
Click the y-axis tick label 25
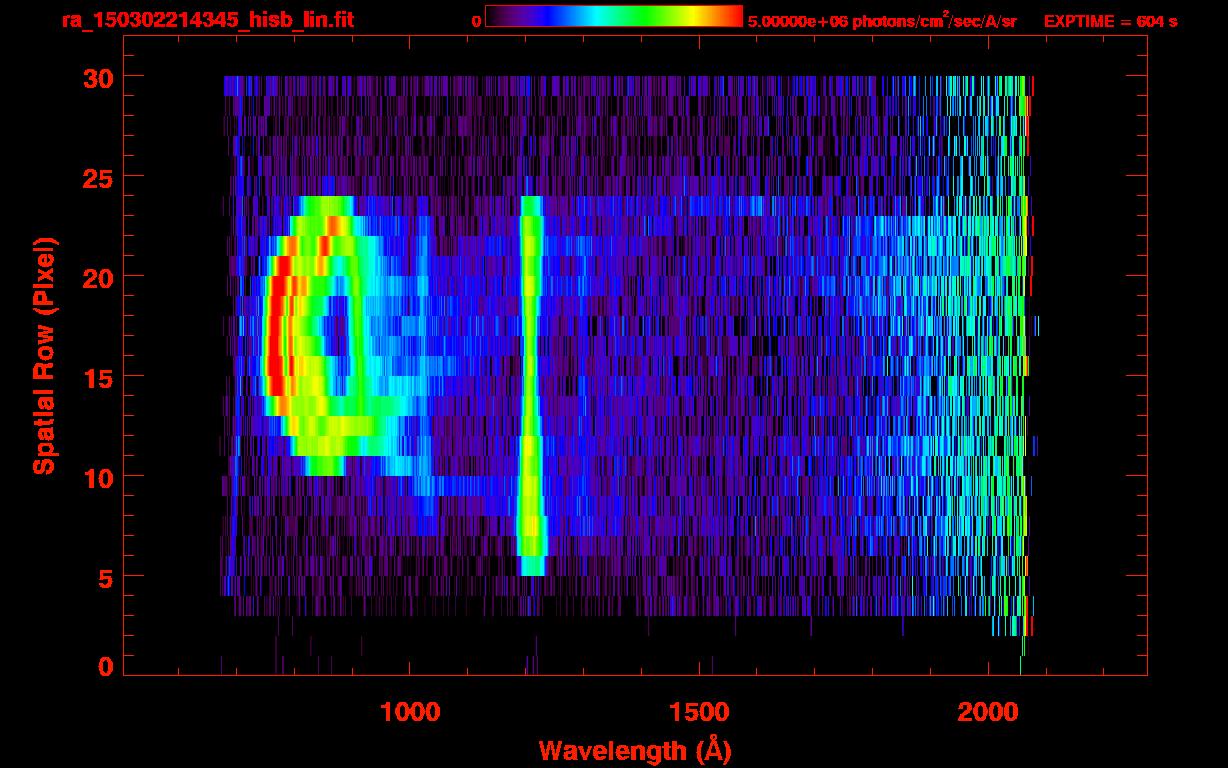98,177
